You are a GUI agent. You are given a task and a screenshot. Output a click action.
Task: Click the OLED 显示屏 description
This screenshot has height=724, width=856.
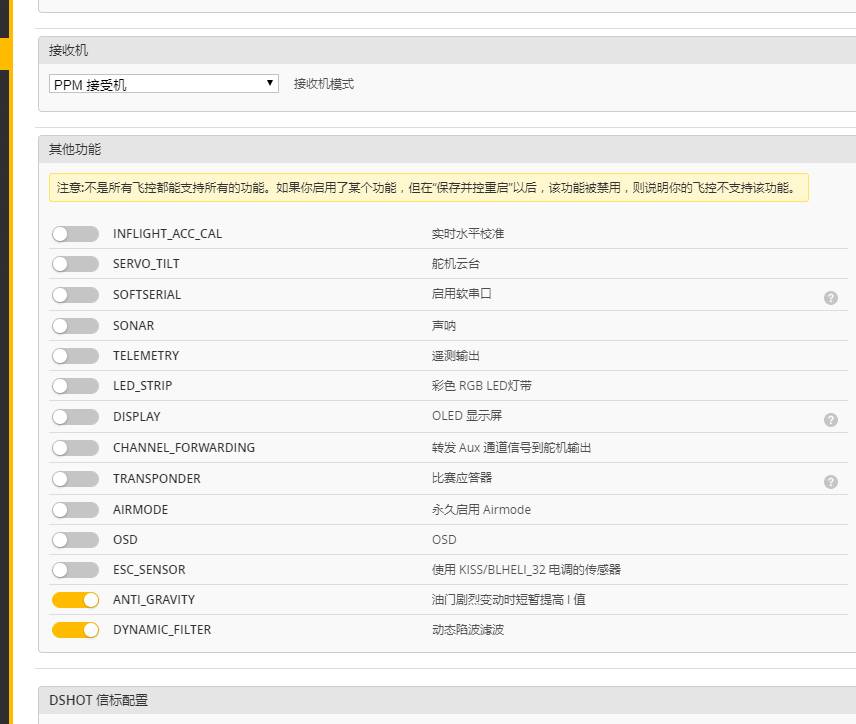click(467, 416)
